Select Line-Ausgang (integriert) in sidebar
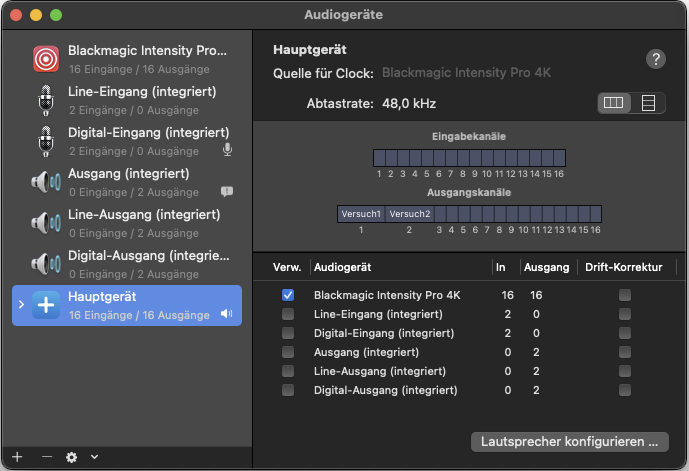Image resolution: width=689 pixels, height=471 pixels. tap(127, 223)
